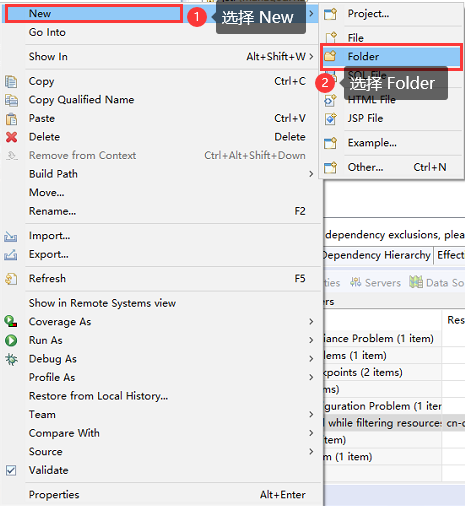
Task: Click the Debug As bug icon
Action: (x=11, y=359)
